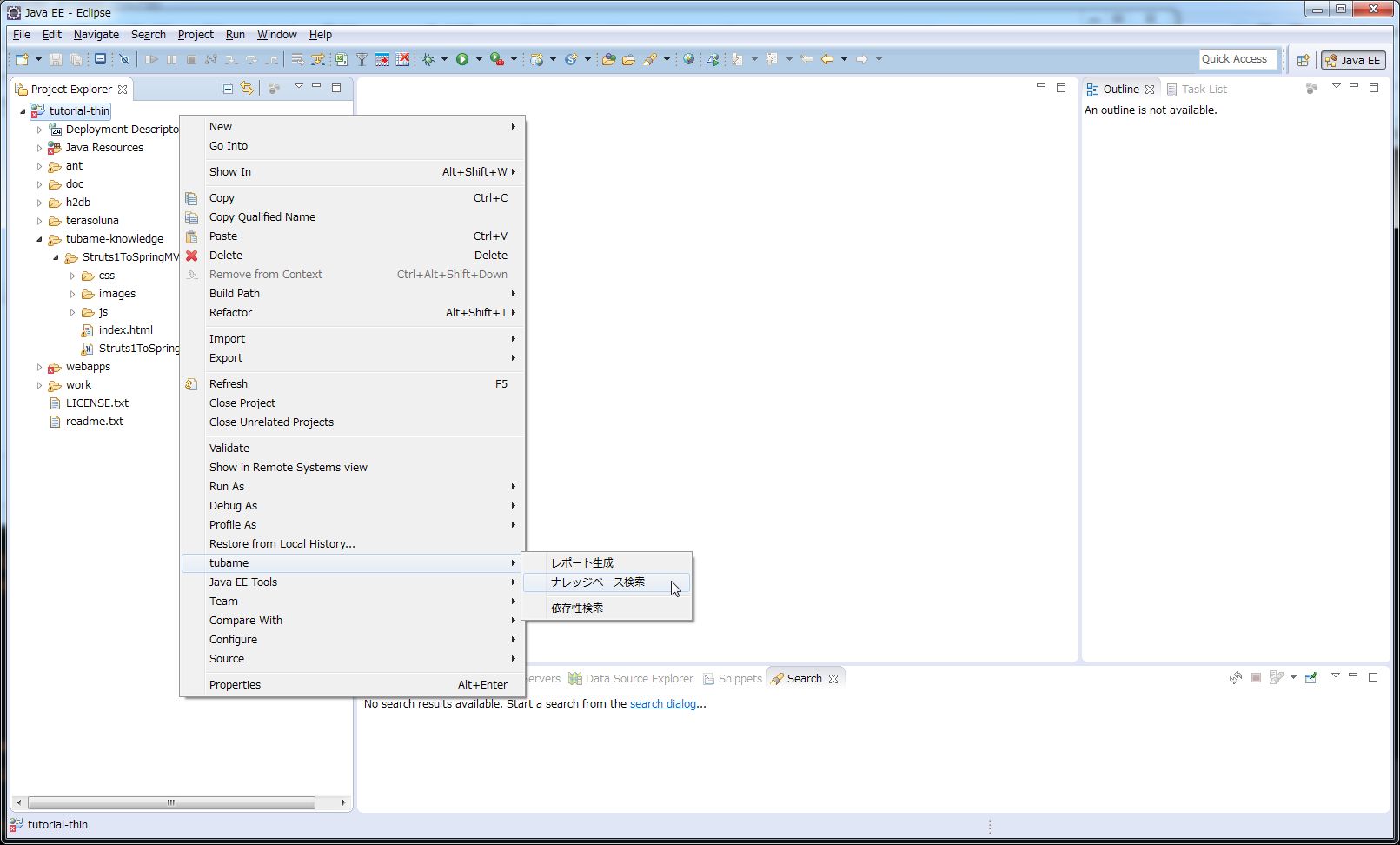The width and height of the screenshot is (1400, 845).
Task: Click the Search flashlight toolbar icon
Action: (x=650, y=59)
